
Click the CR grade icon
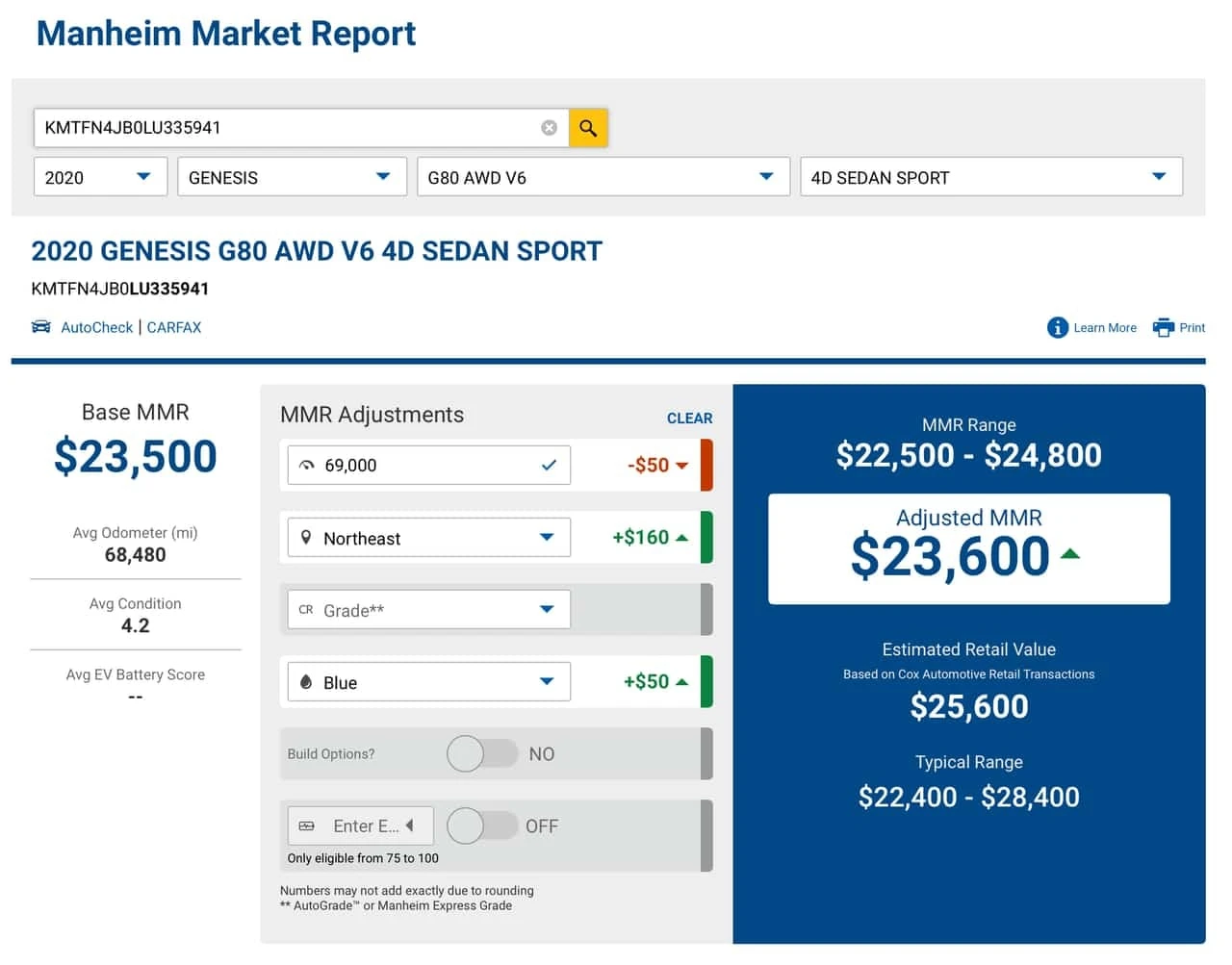coord(306,610)
